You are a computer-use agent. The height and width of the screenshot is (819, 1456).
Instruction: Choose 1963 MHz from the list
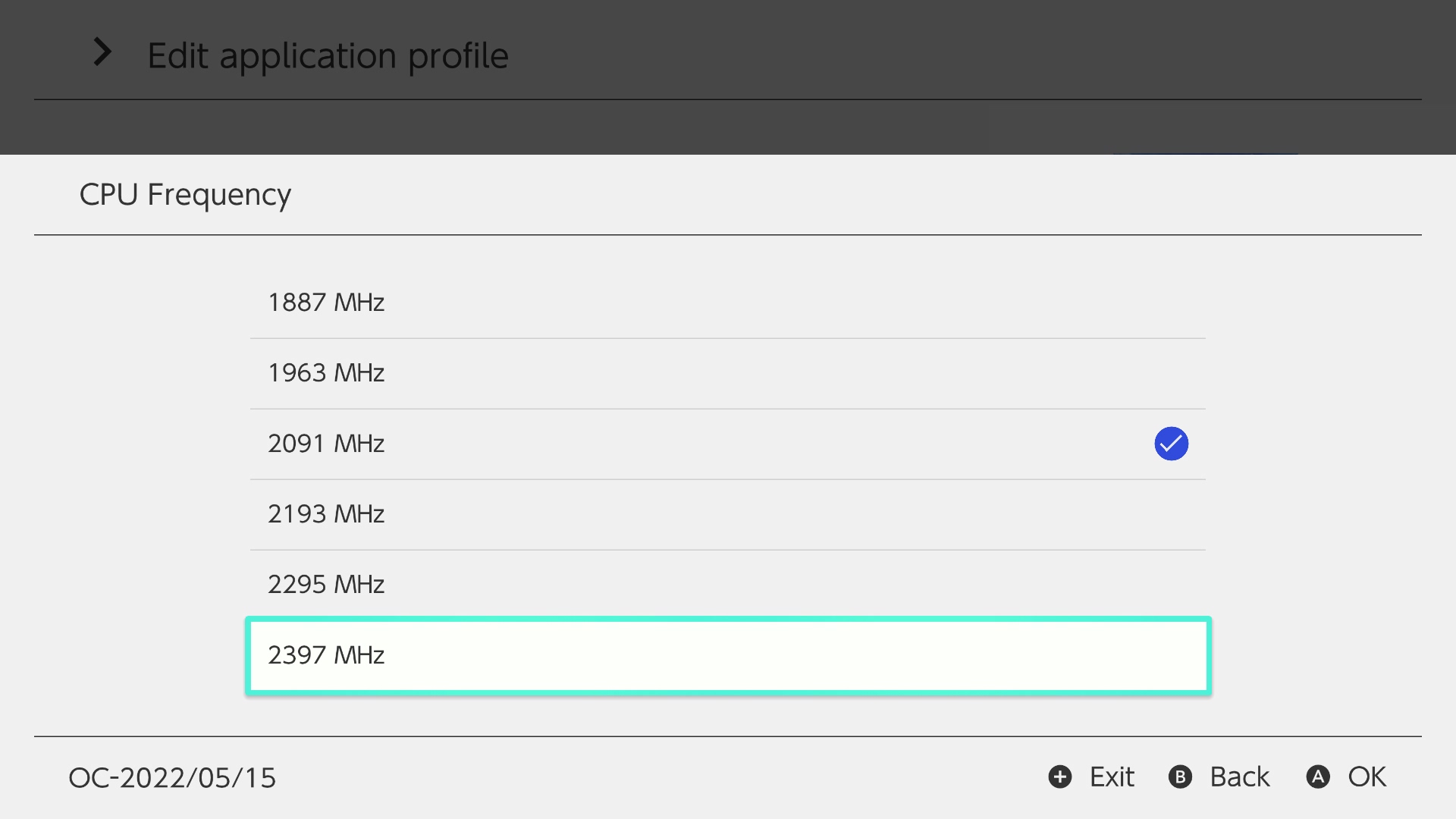[726, 373]
